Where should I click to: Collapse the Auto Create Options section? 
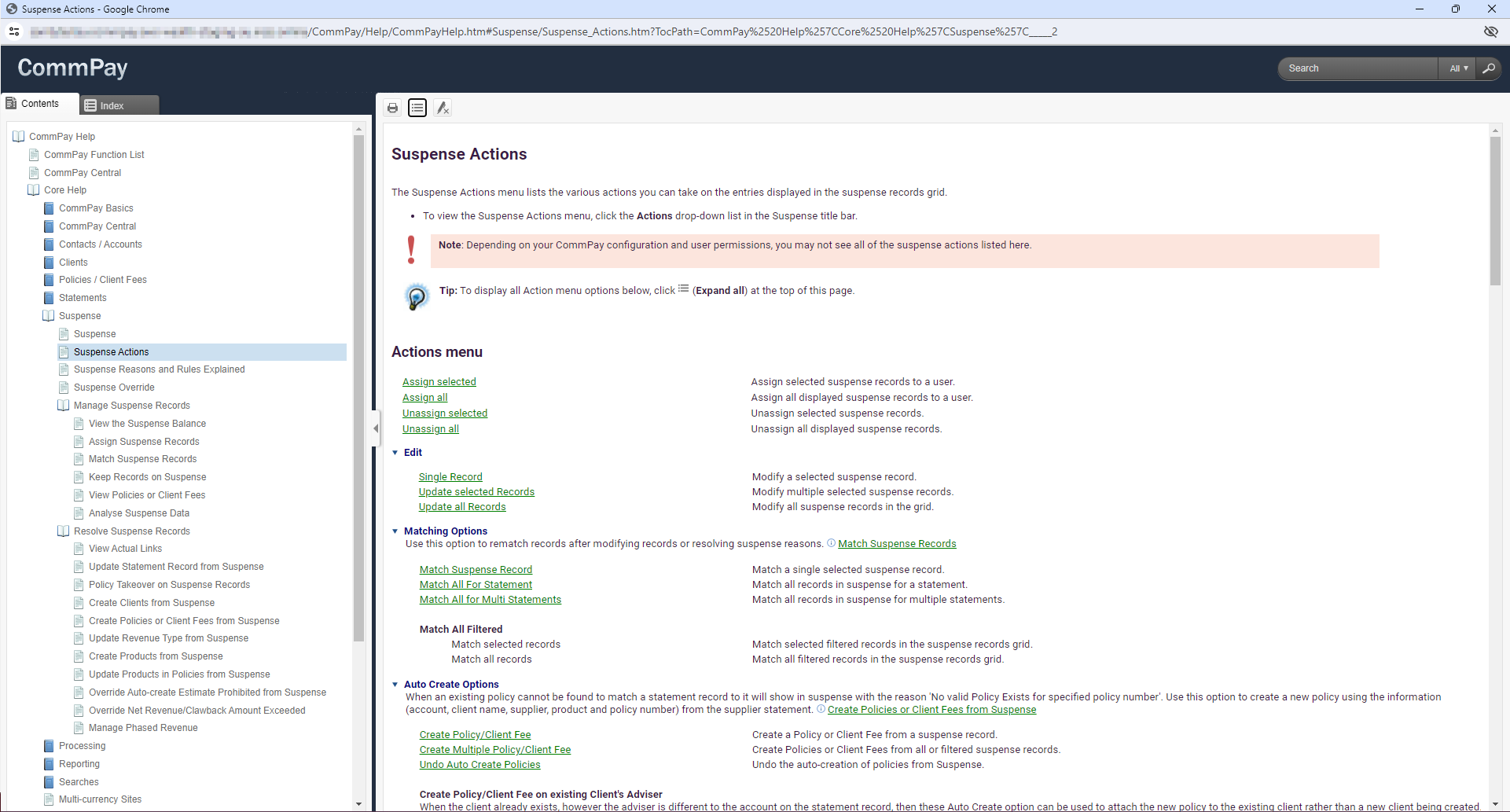tap(395, 685)
